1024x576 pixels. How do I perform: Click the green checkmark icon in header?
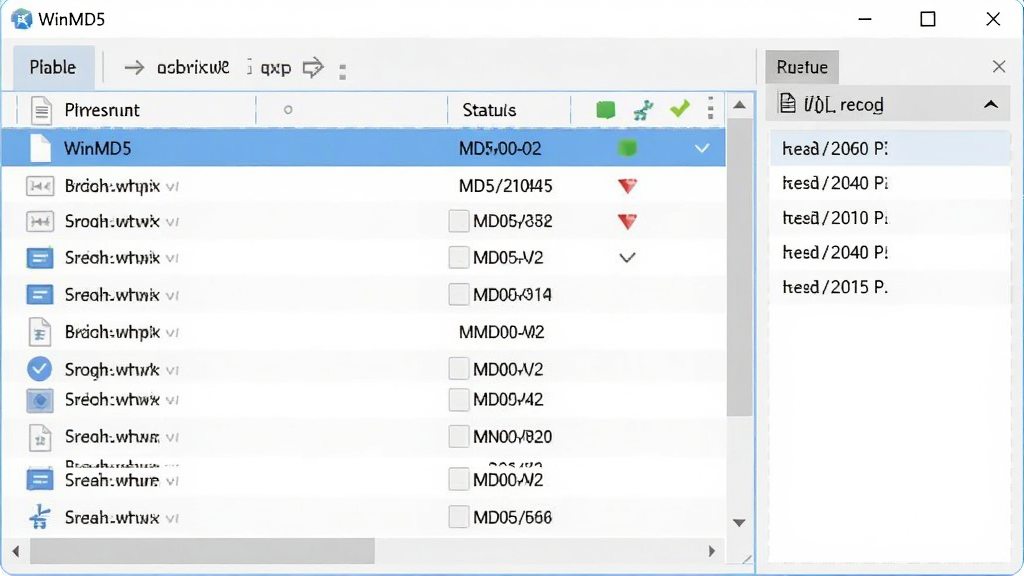coord(680,108)
